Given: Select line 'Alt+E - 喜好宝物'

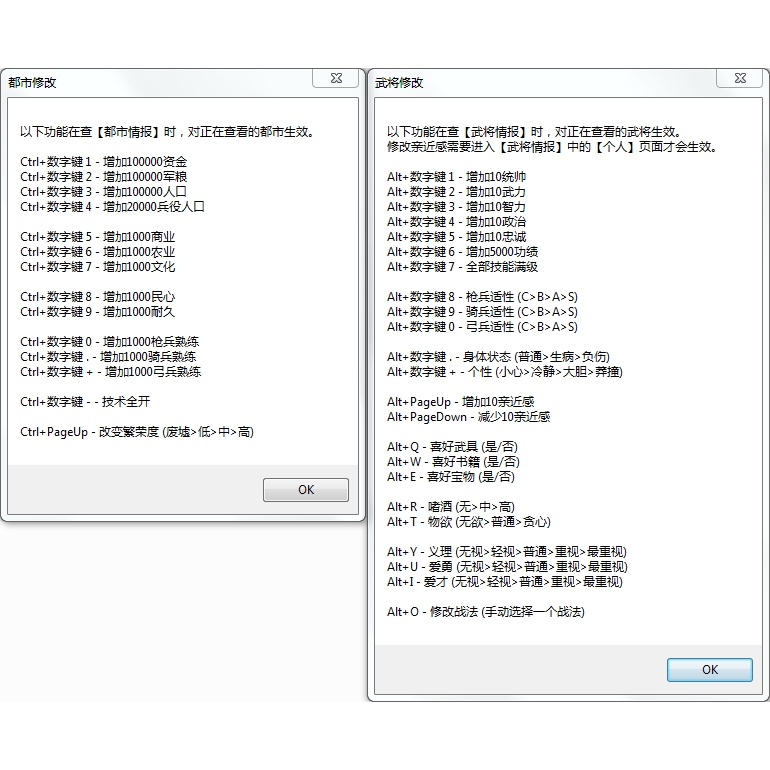Looking at the screenshot, I should [x=451, y=477].
